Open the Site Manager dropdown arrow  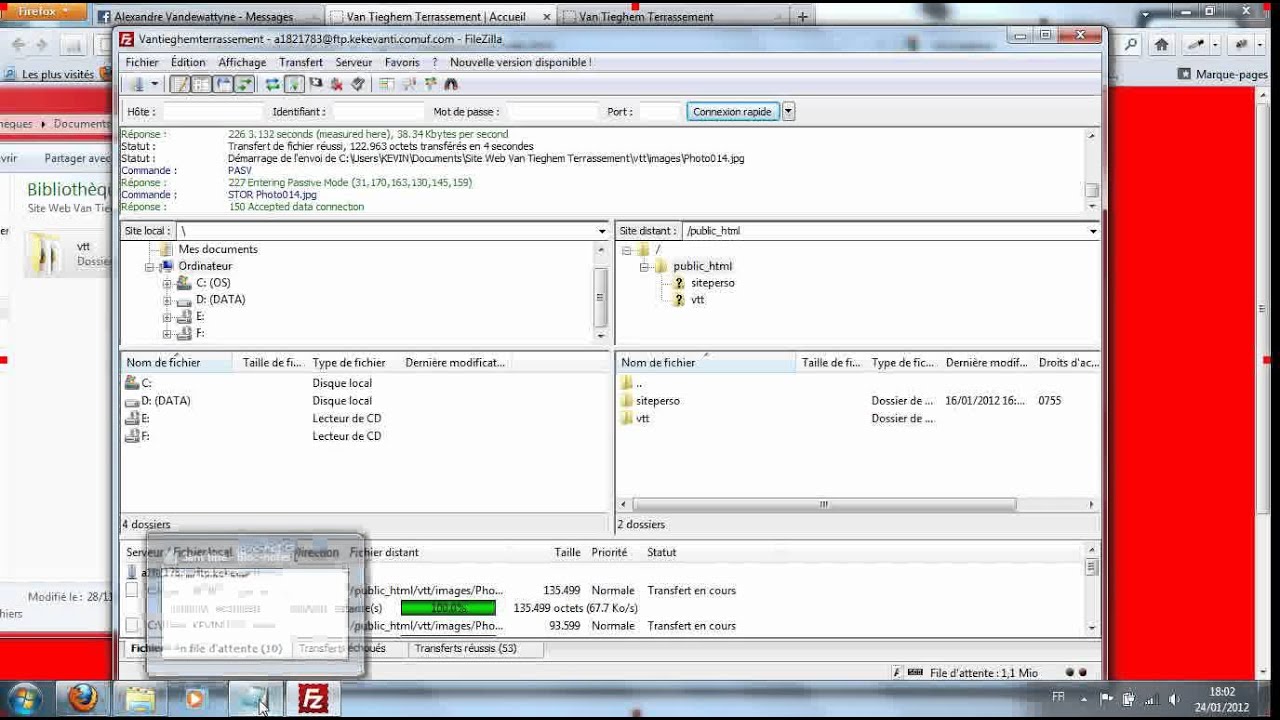[154, 85]
